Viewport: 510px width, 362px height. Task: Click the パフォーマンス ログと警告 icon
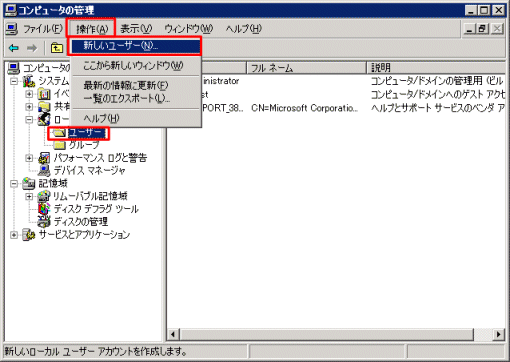(44, 158)
